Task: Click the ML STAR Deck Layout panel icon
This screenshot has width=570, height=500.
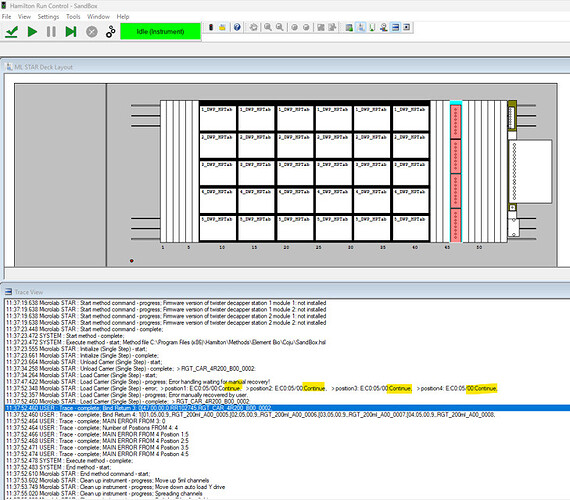Action: 9,67
